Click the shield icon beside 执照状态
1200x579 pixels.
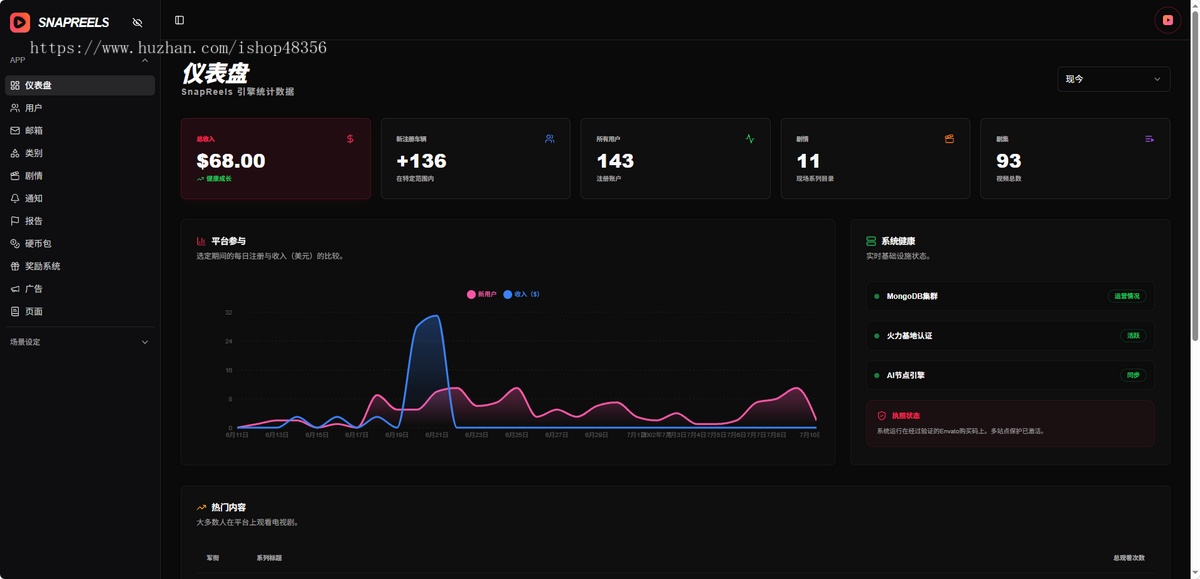[882, 415]
